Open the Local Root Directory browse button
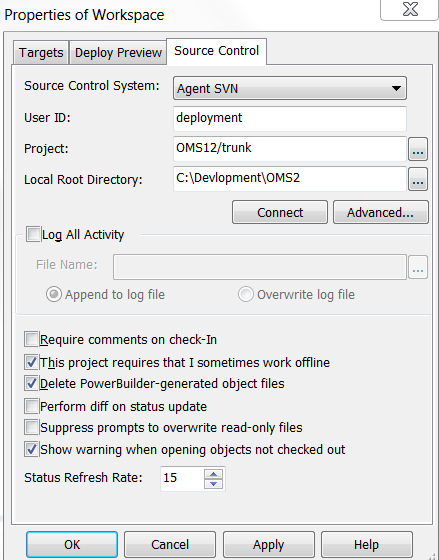439x560 pixels. coord(418,179)
